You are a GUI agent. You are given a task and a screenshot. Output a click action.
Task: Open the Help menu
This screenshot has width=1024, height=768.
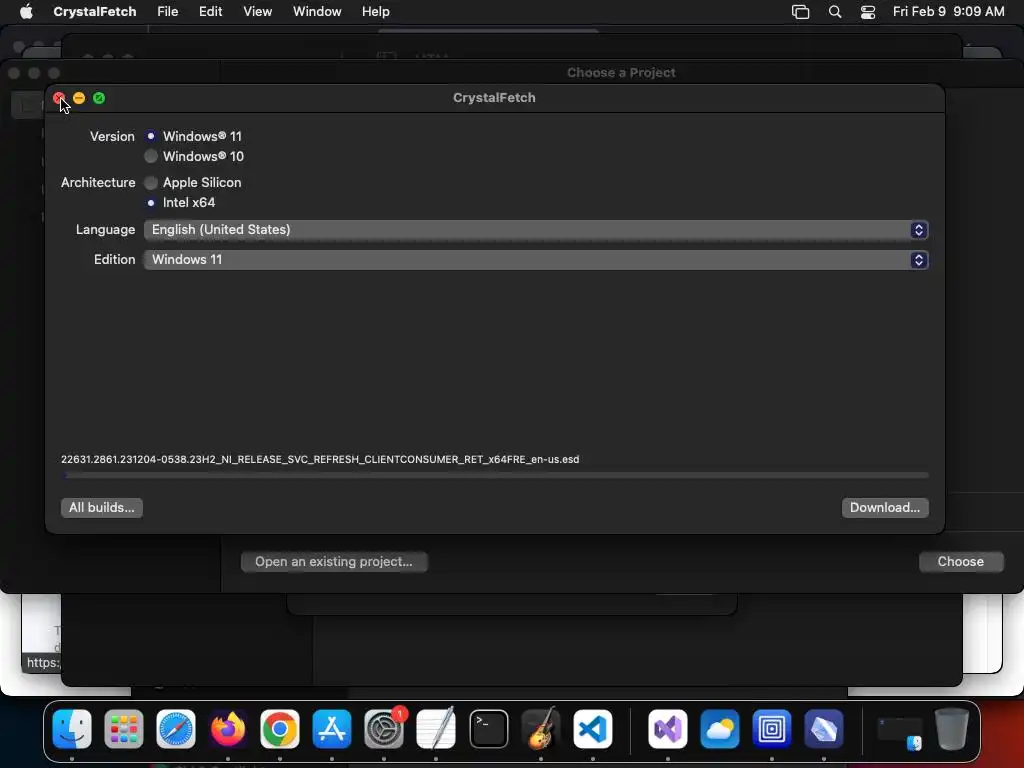(x=376, y=12)
